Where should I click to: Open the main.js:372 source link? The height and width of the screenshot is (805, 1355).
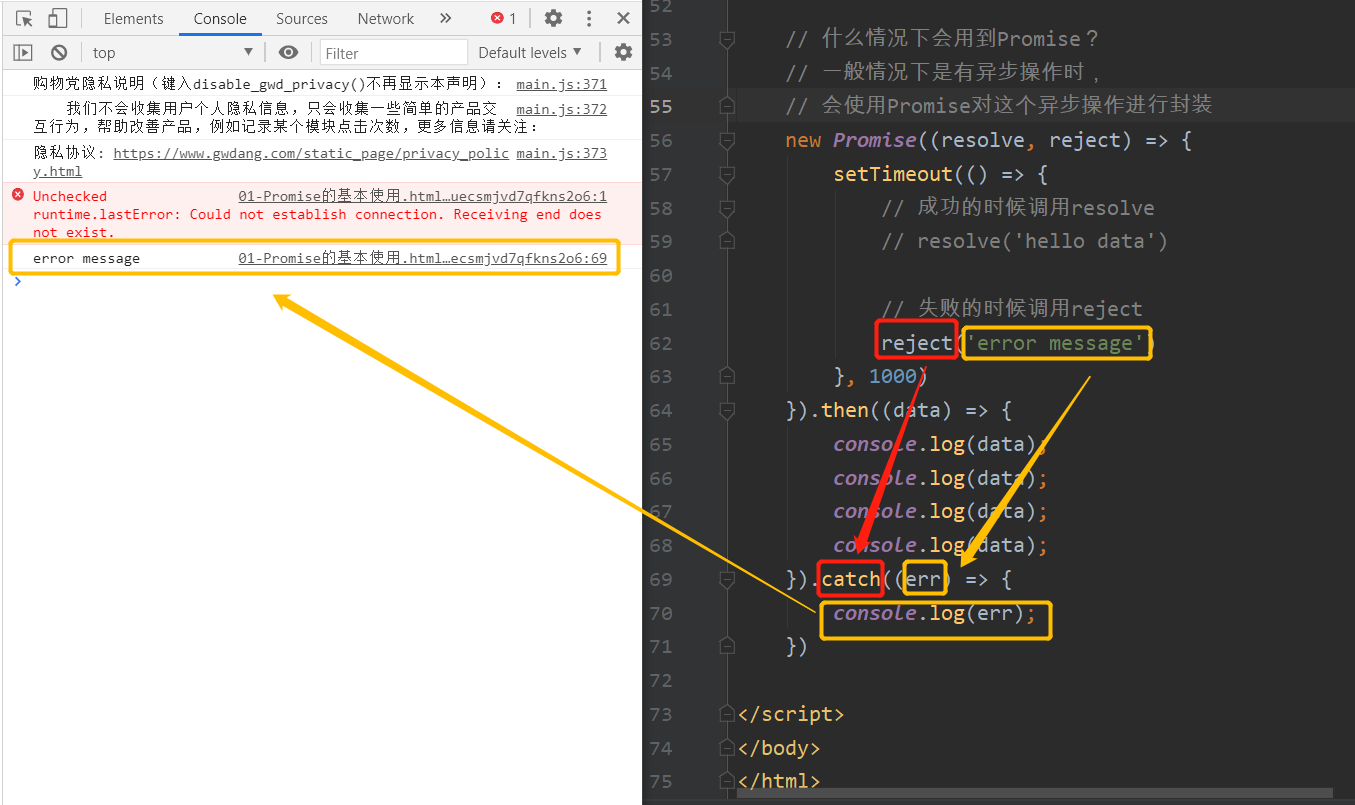561,109
